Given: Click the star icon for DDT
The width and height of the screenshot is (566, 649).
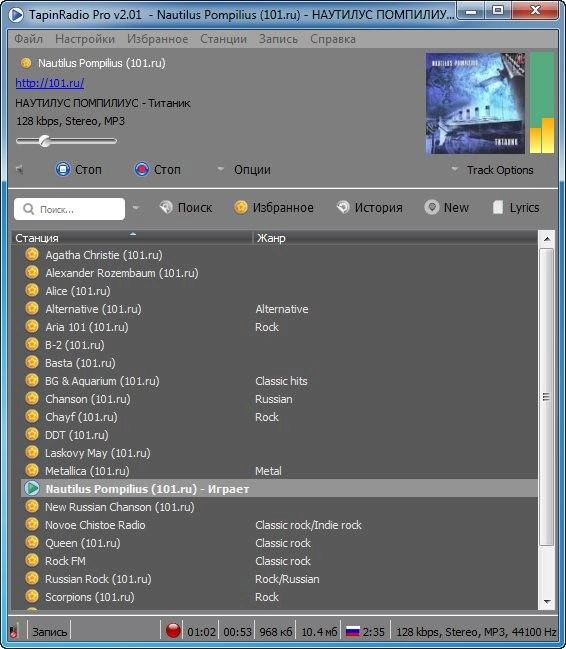Looking at the screenshot, I should coord(32,434).
